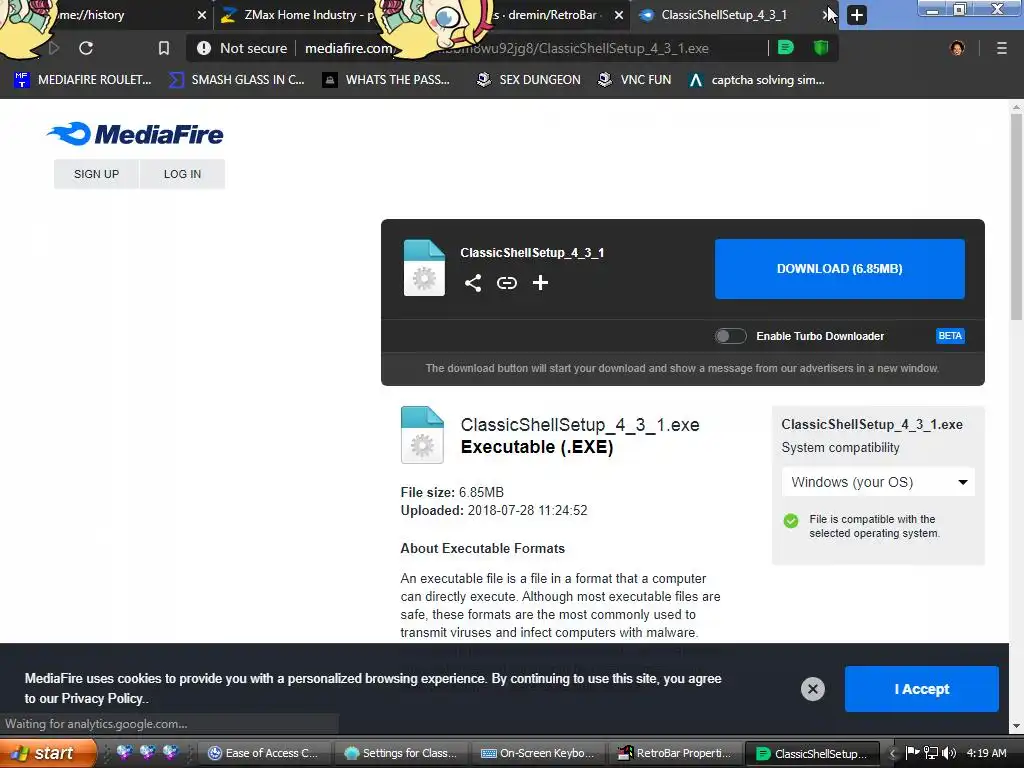Select the ClassicShellSetup_4_3_1 tab
This screenshot has width=1024, height=768.
724,14
